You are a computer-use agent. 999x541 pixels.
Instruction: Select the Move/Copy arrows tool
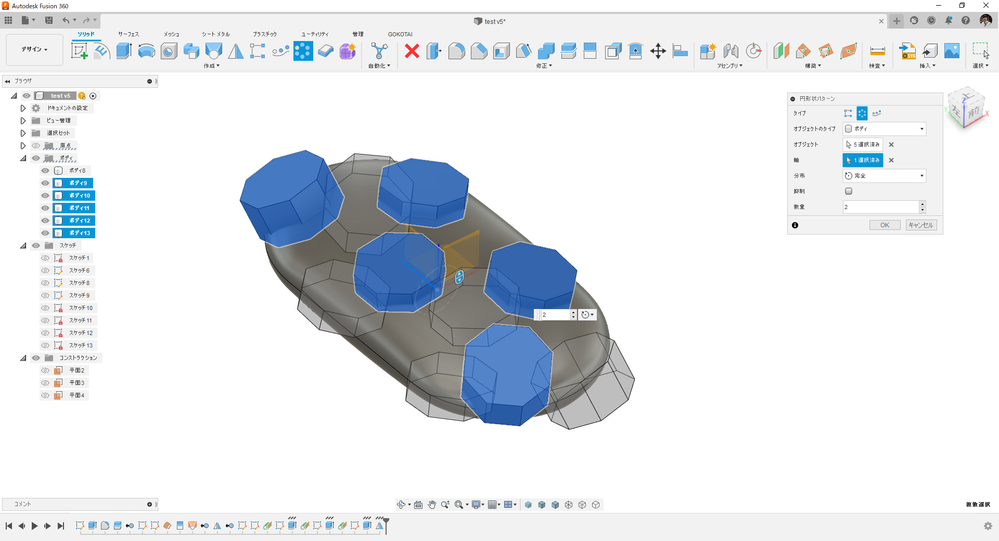tap(658, 51)
